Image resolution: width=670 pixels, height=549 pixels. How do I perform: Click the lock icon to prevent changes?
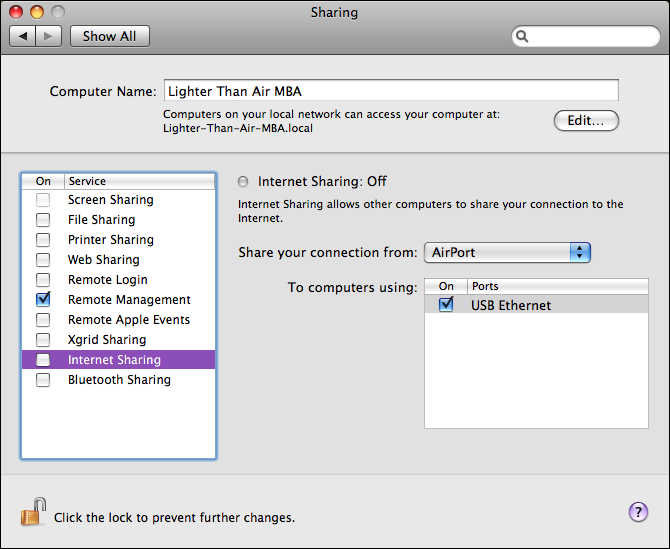[x=33, y=513]
